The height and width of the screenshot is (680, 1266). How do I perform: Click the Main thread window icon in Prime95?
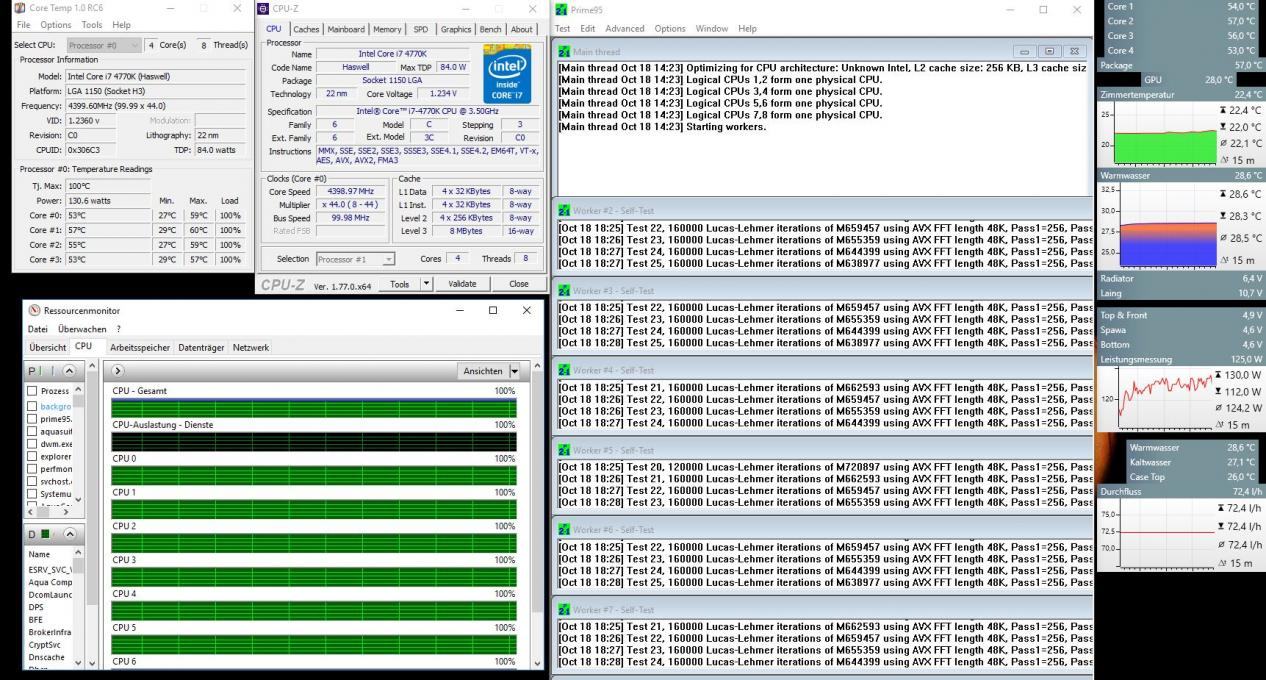point(564,52)
